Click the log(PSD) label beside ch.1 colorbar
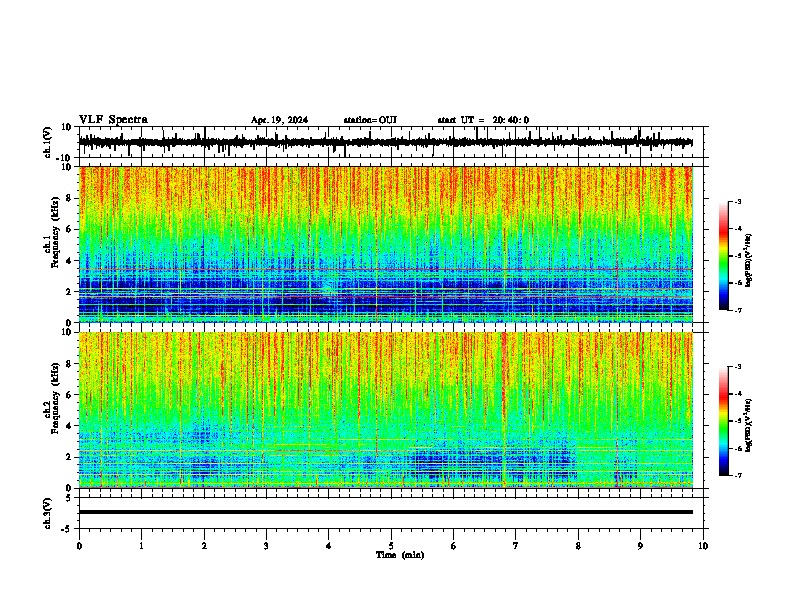 click(x=749, y=261)
